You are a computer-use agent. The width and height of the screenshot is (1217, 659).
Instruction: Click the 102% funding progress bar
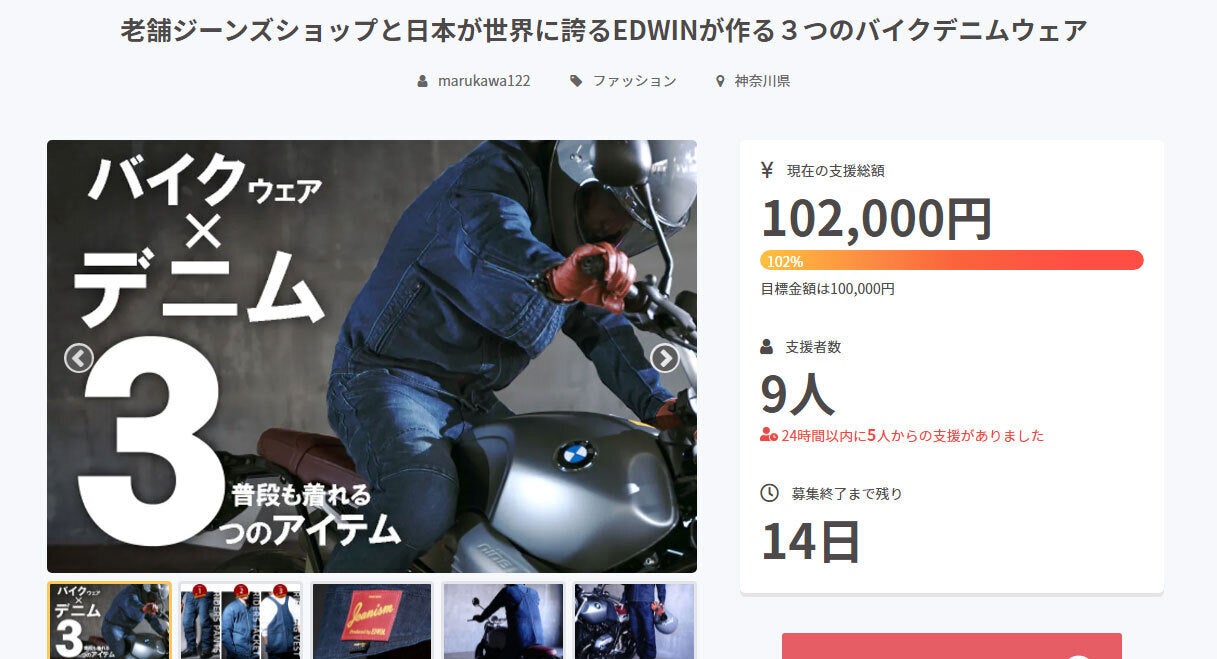(x=952, y=260)
